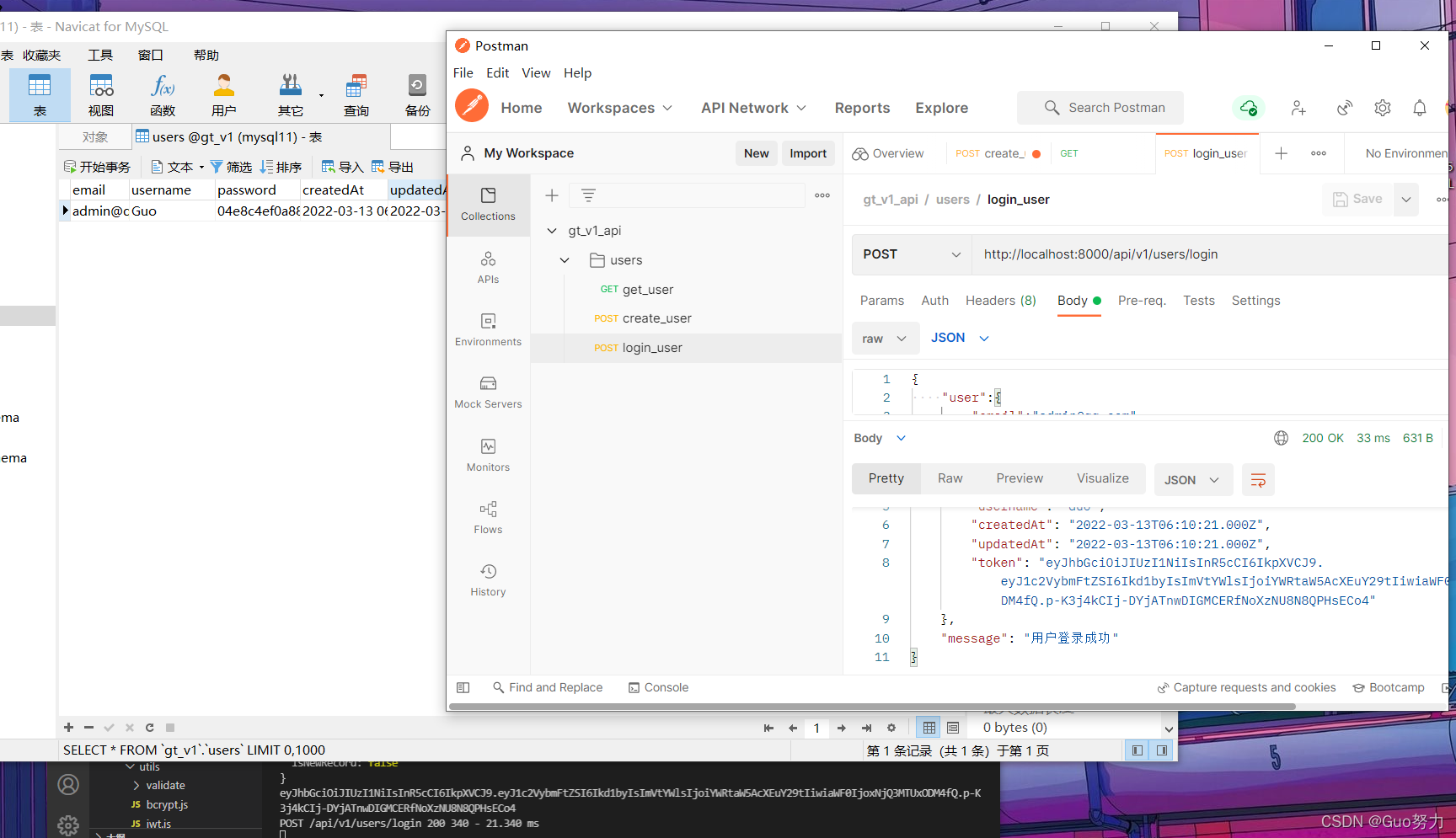1456x838 pixels.
Task: Open new request tab with plus
Action: (x=1281, y=153)
